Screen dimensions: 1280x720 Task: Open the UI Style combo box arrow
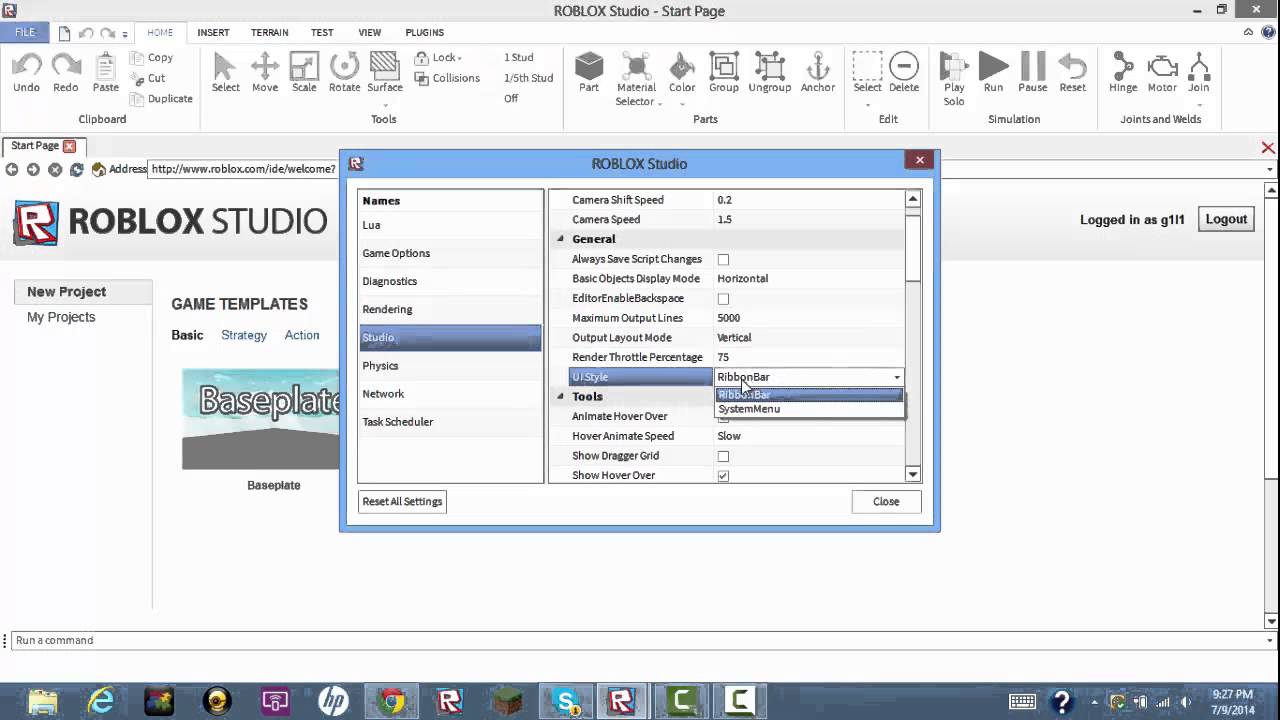coord(896,377)
